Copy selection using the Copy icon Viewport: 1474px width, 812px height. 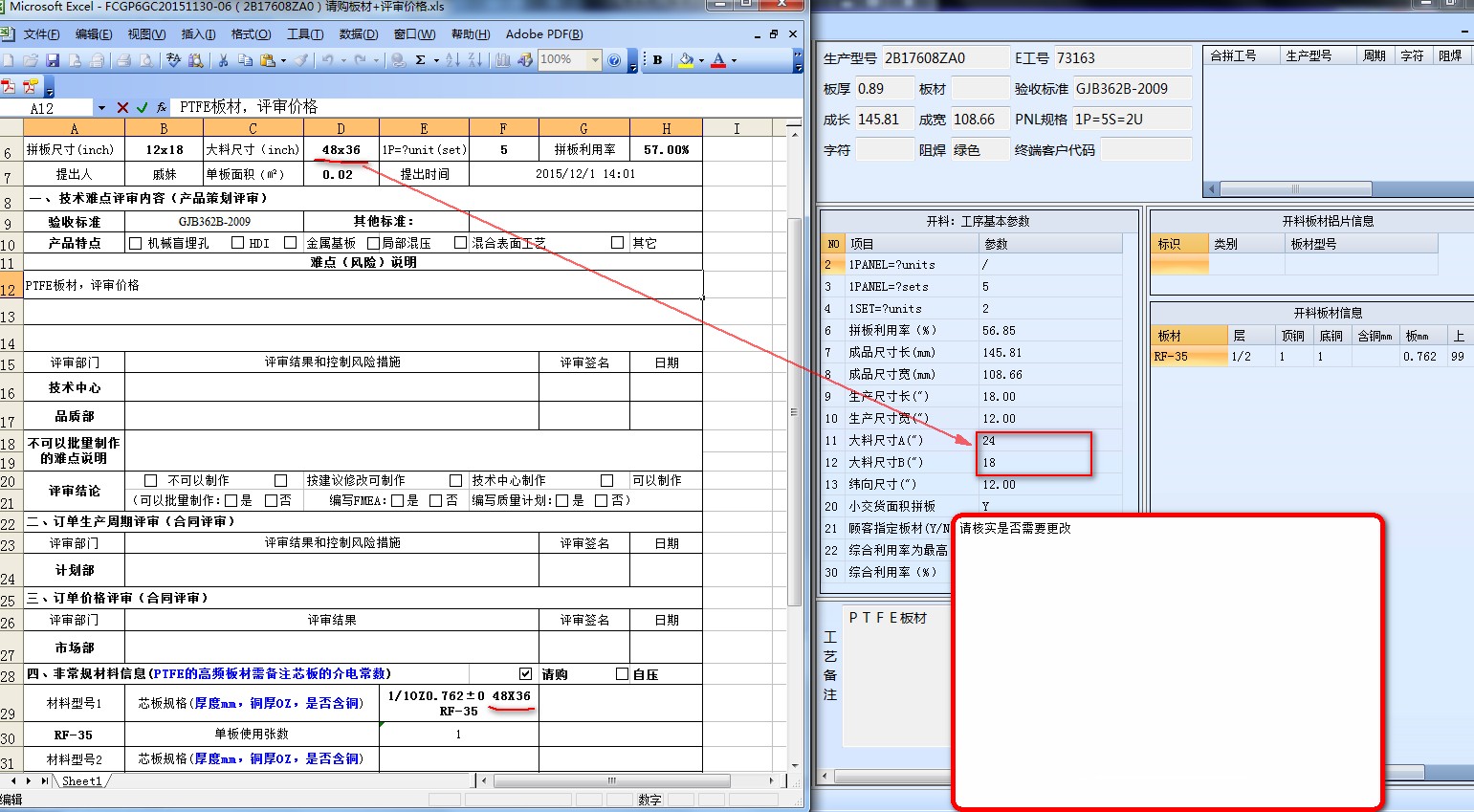click(245, 60)
